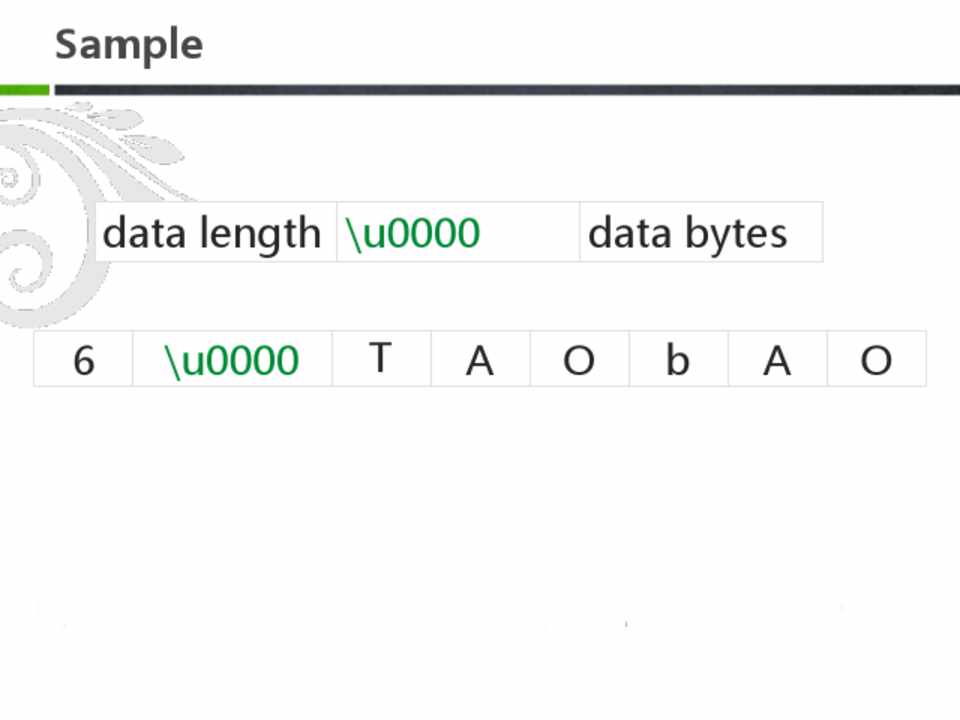Click the green \u0000 in the top table

[x=413, y=233]
